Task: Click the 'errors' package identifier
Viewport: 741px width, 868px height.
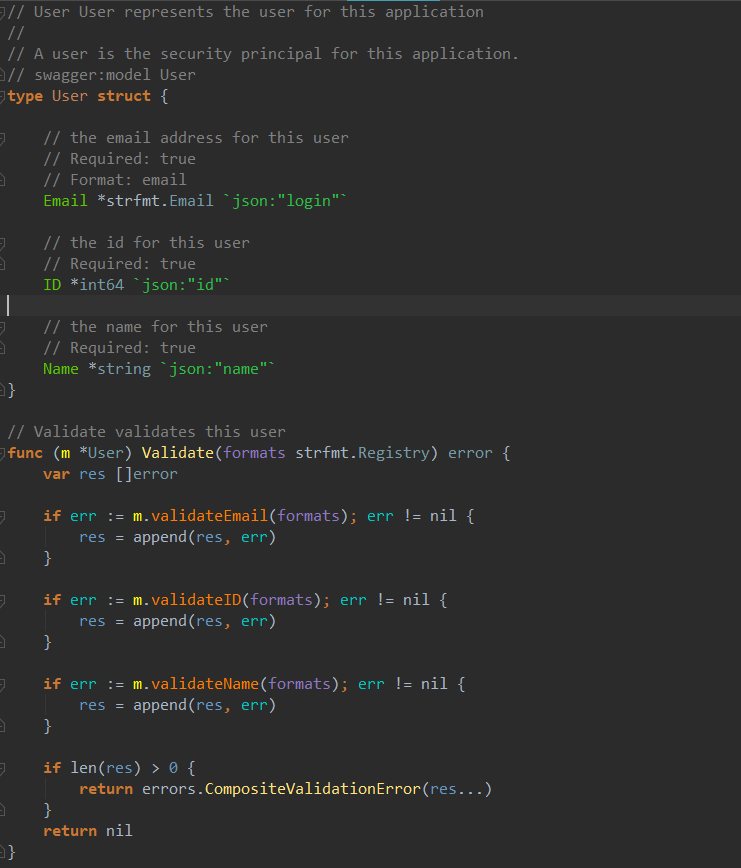Action: 169,789
